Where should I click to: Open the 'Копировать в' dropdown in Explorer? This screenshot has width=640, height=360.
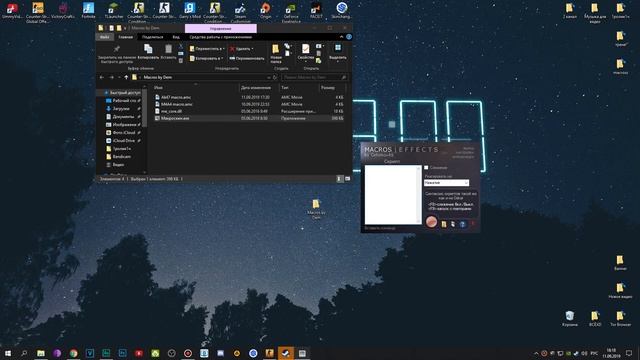pyautogui.click(x=206, y=58)
